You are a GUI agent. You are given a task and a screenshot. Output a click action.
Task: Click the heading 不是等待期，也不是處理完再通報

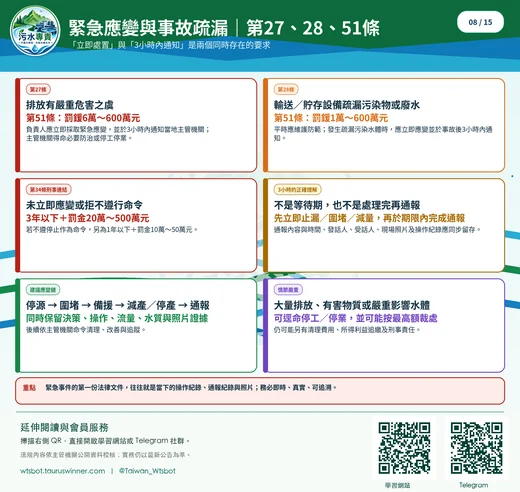[x=347, y=205]
